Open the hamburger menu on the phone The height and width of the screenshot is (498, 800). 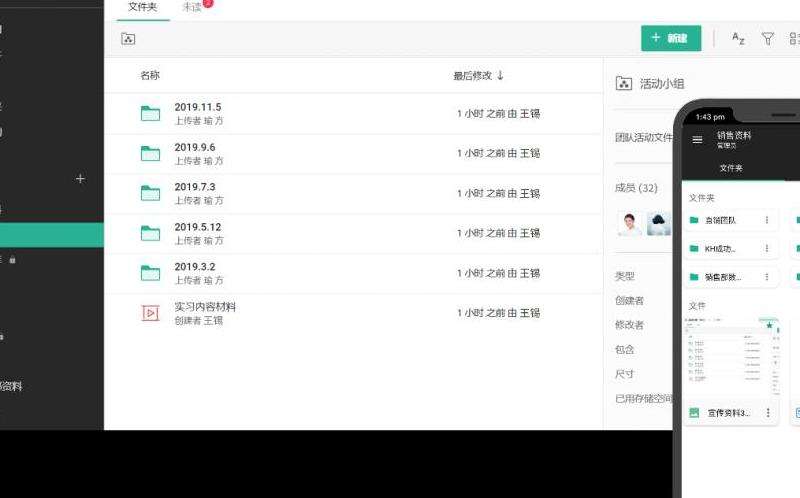[697, 140]
